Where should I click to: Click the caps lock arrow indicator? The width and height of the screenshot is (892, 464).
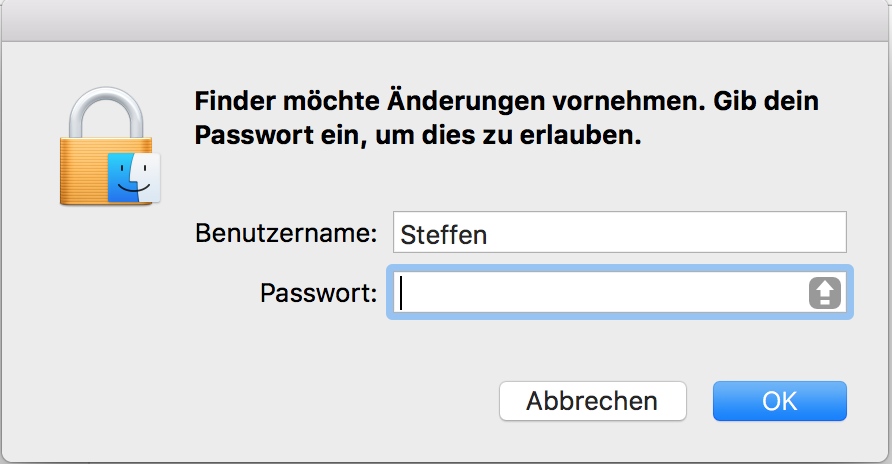[825, 293]
